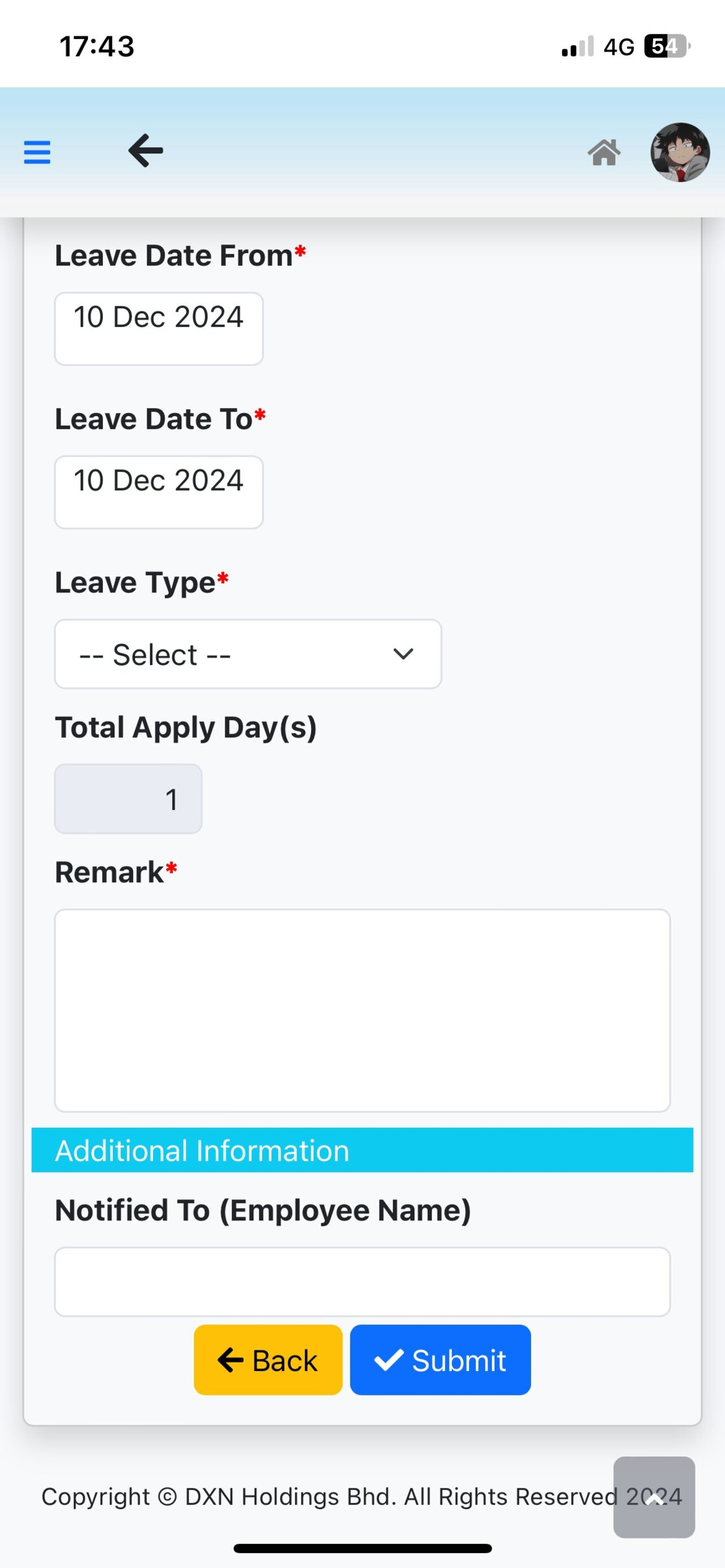
Task: Select the Additional Information section header
Action: 362,1150
